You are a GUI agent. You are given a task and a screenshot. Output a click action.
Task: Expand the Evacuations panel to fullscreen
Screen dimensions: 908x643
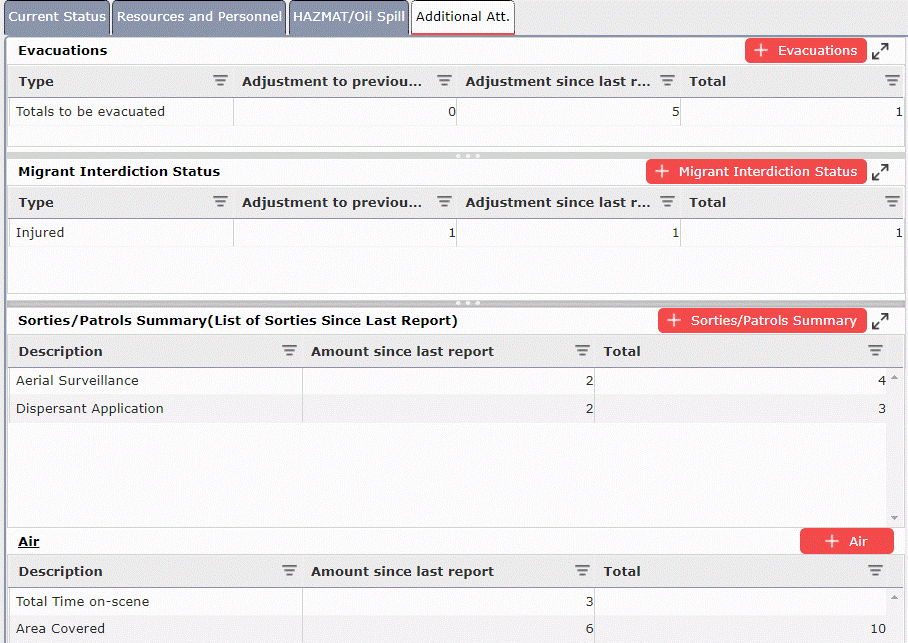pyautogui.click(x=881, y=50)
